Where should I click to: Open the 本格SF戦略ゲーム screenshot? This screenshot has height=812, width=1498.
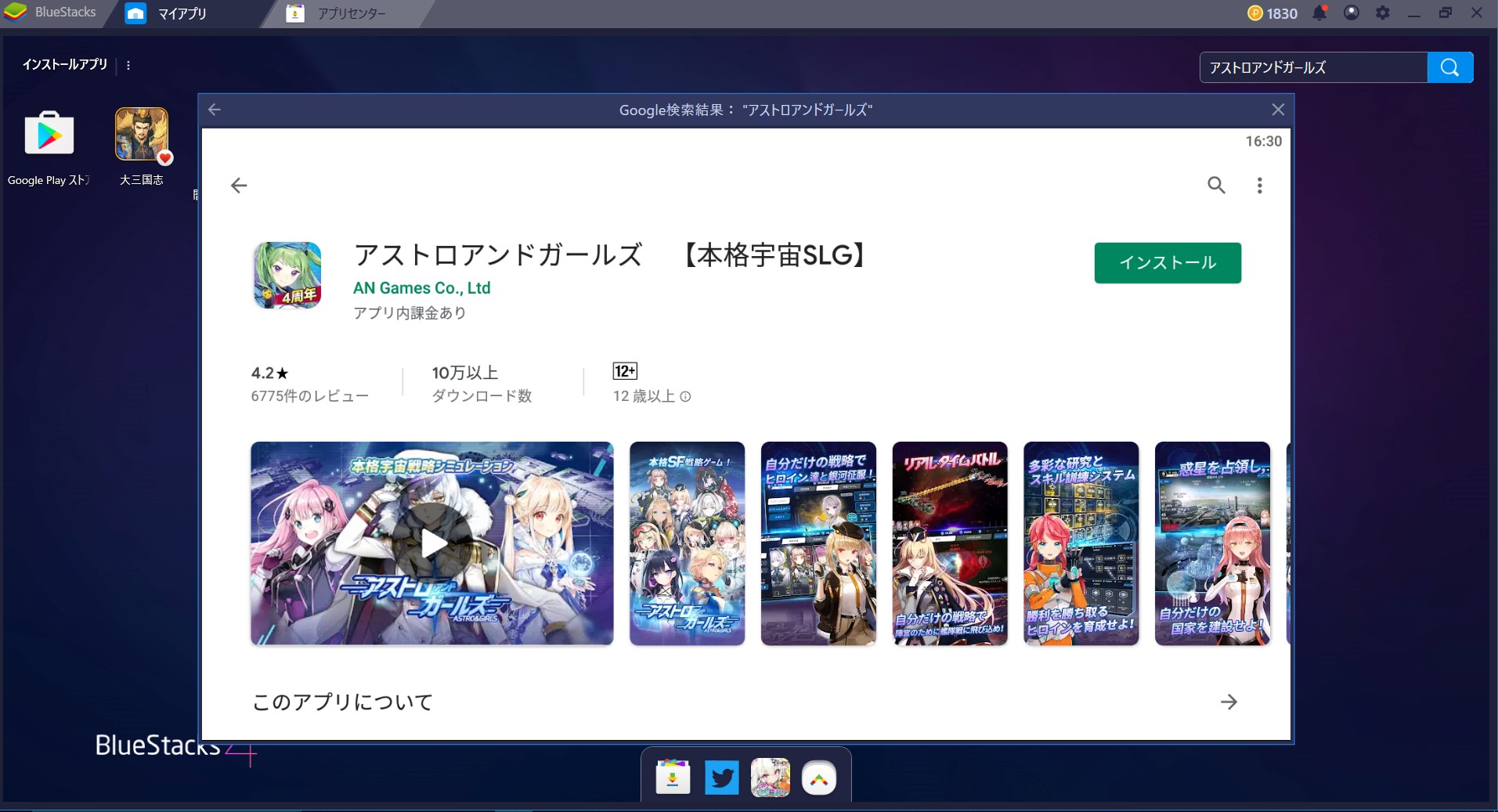688,543
